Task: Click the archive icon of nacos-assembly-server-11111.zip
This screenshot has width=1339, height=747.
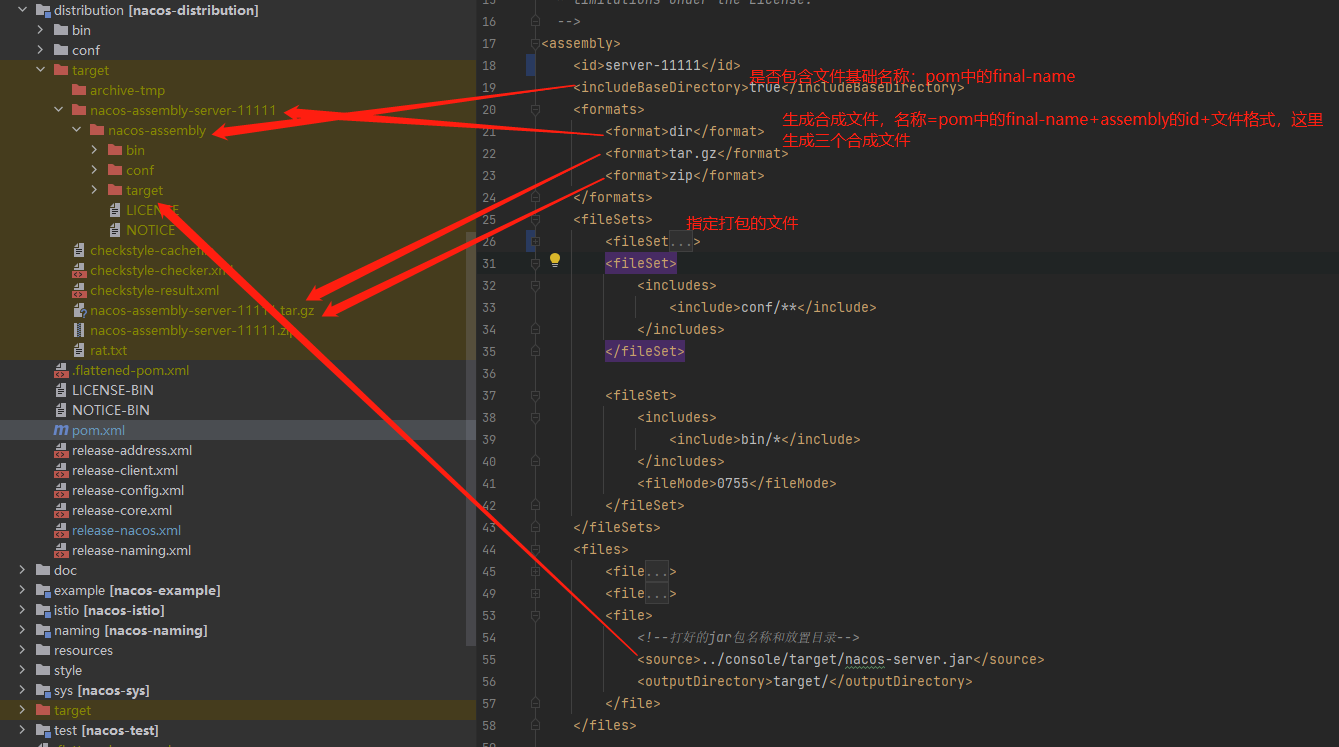Action: 79,330
